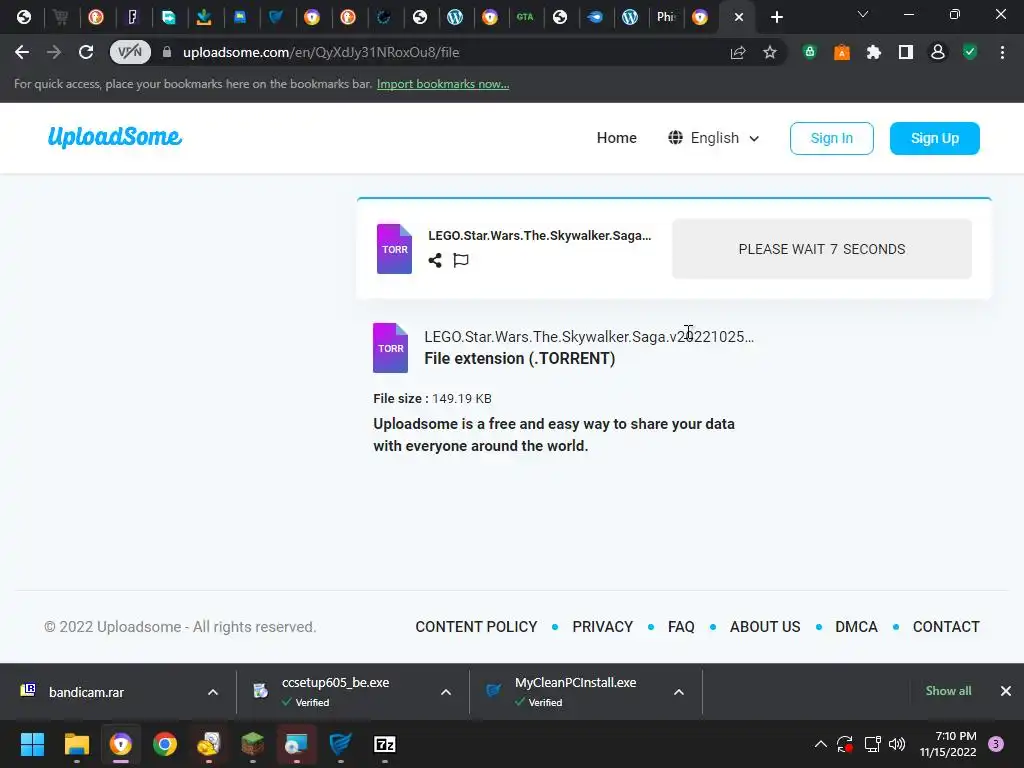Open the CONTACT footer link
The width and height of the screenshot is (1024, 768).
(x=946, y=627)
